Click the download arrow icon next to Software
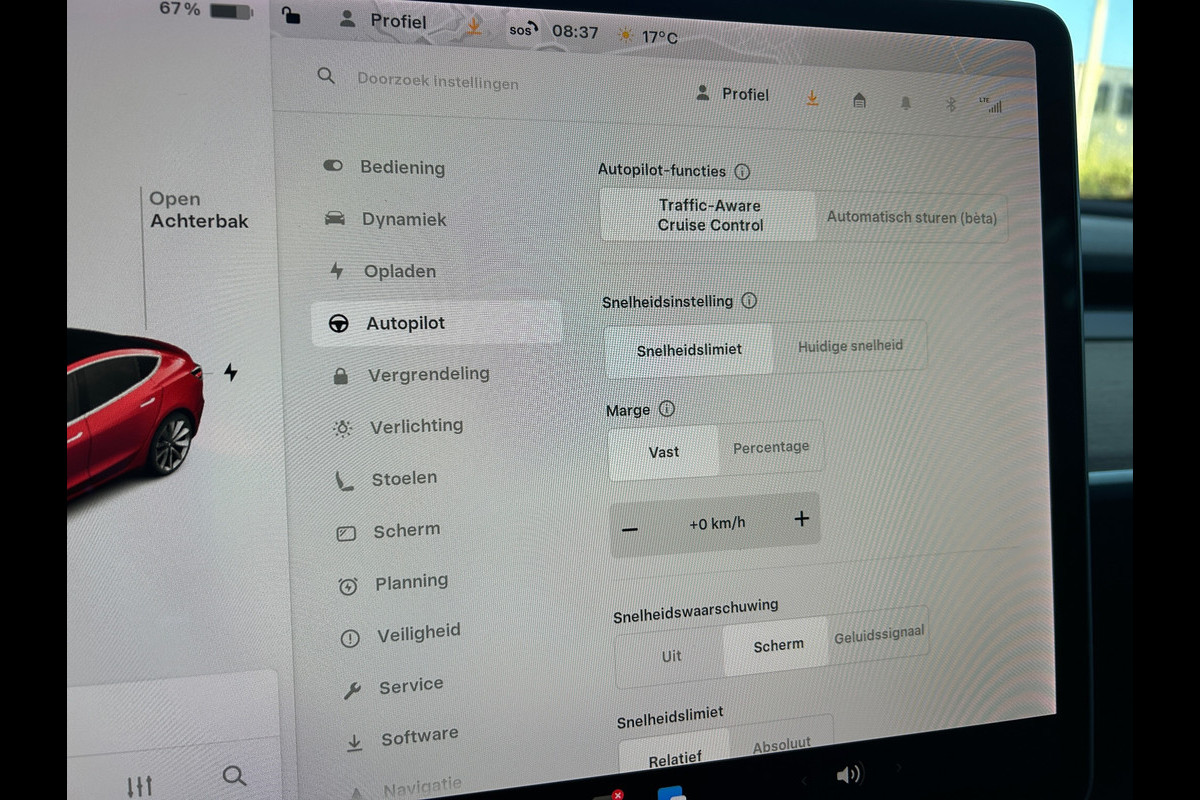This screenshot has width=1200, height=800. pos(354,743)
